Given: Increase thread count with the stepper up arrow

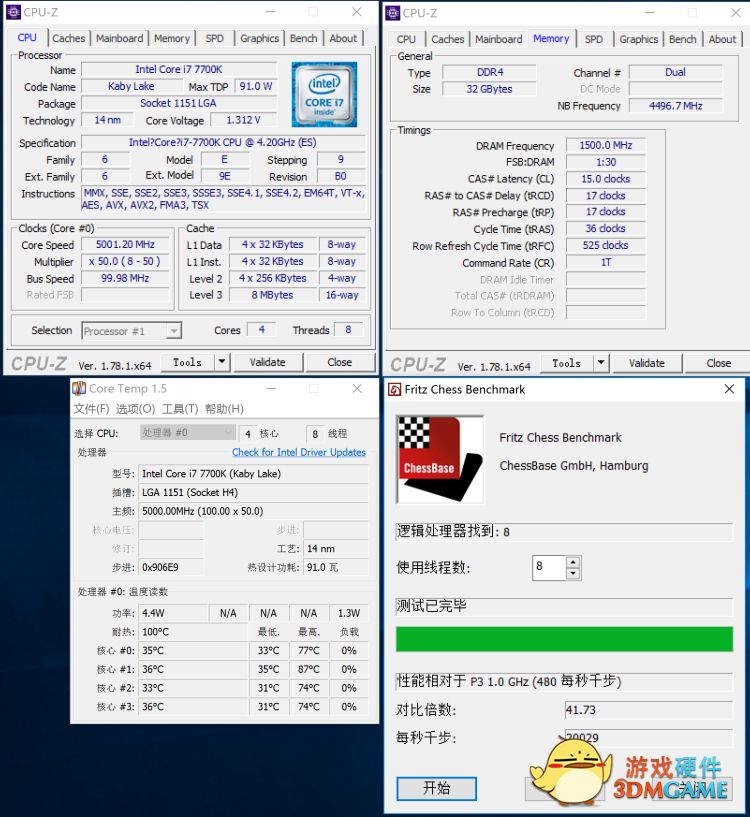Looking at the screenshot, I should click(573, 562).
